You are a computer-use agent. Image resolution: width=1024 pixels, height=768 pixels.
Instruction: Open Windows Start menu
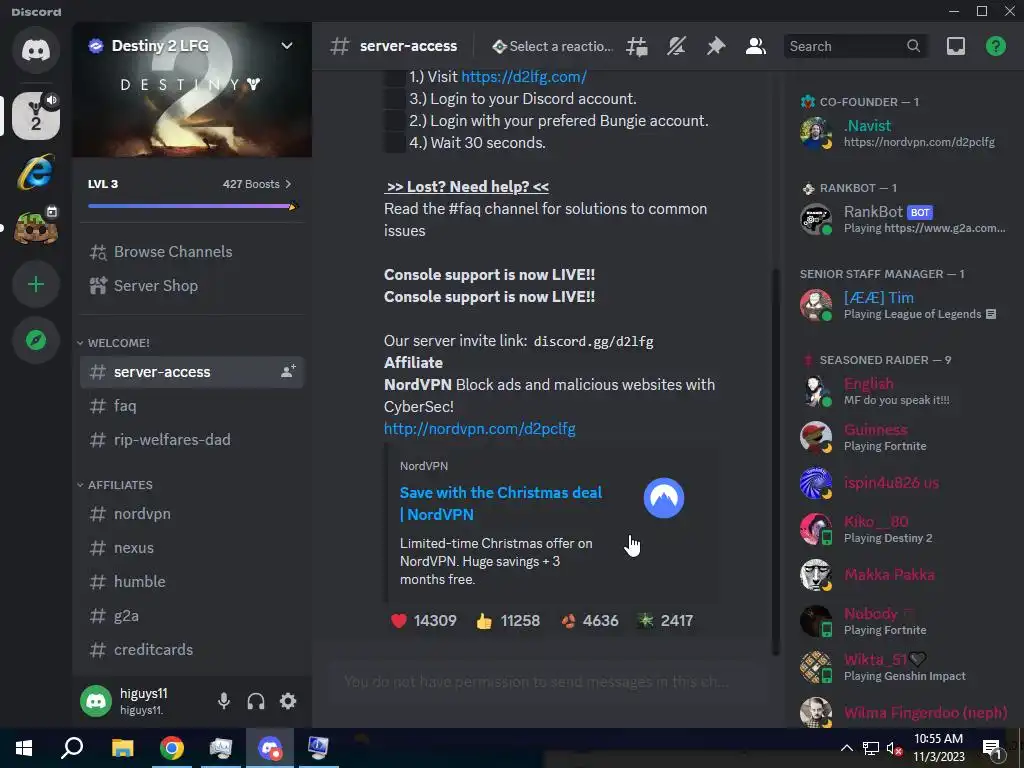[x=24, y=748]
